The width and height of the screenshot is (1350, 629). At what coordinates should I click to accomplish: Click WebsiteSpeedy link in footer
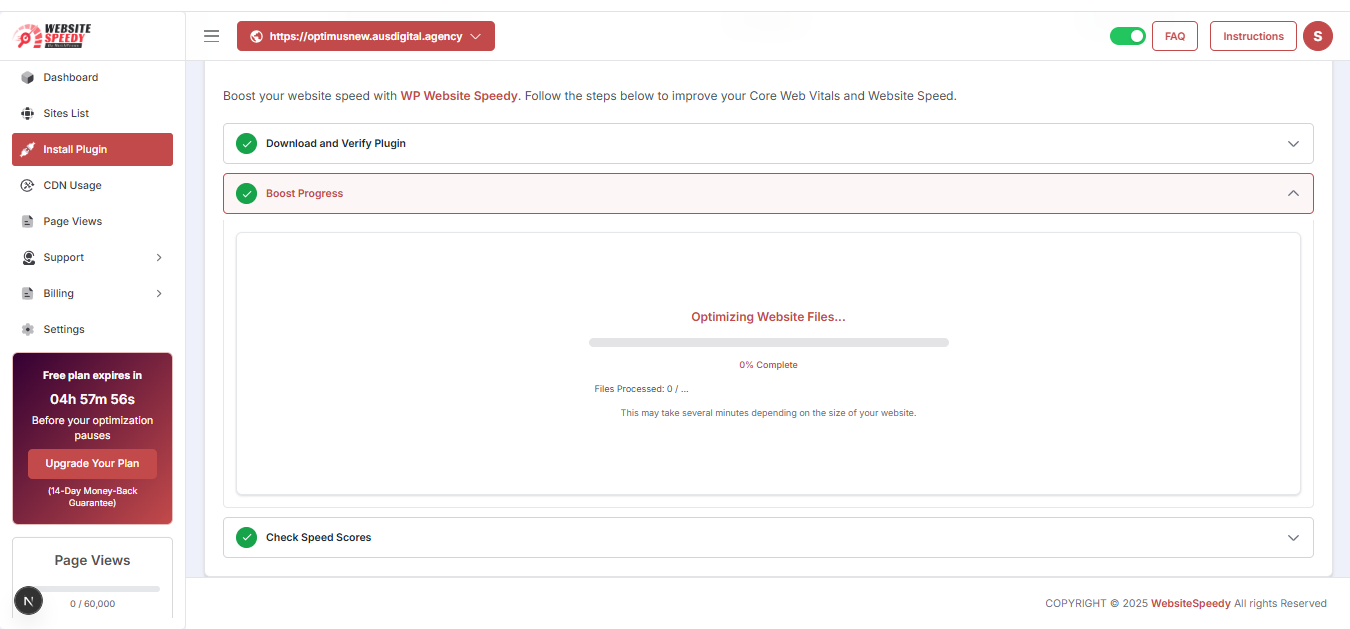[x=1191, y=603]
